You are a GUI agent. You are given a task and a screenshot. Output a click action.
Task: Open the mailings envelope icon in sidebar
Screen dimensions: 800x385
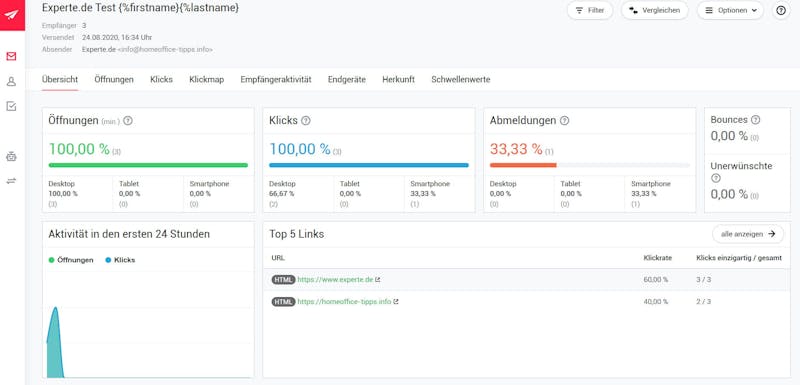tap(11, 56)
